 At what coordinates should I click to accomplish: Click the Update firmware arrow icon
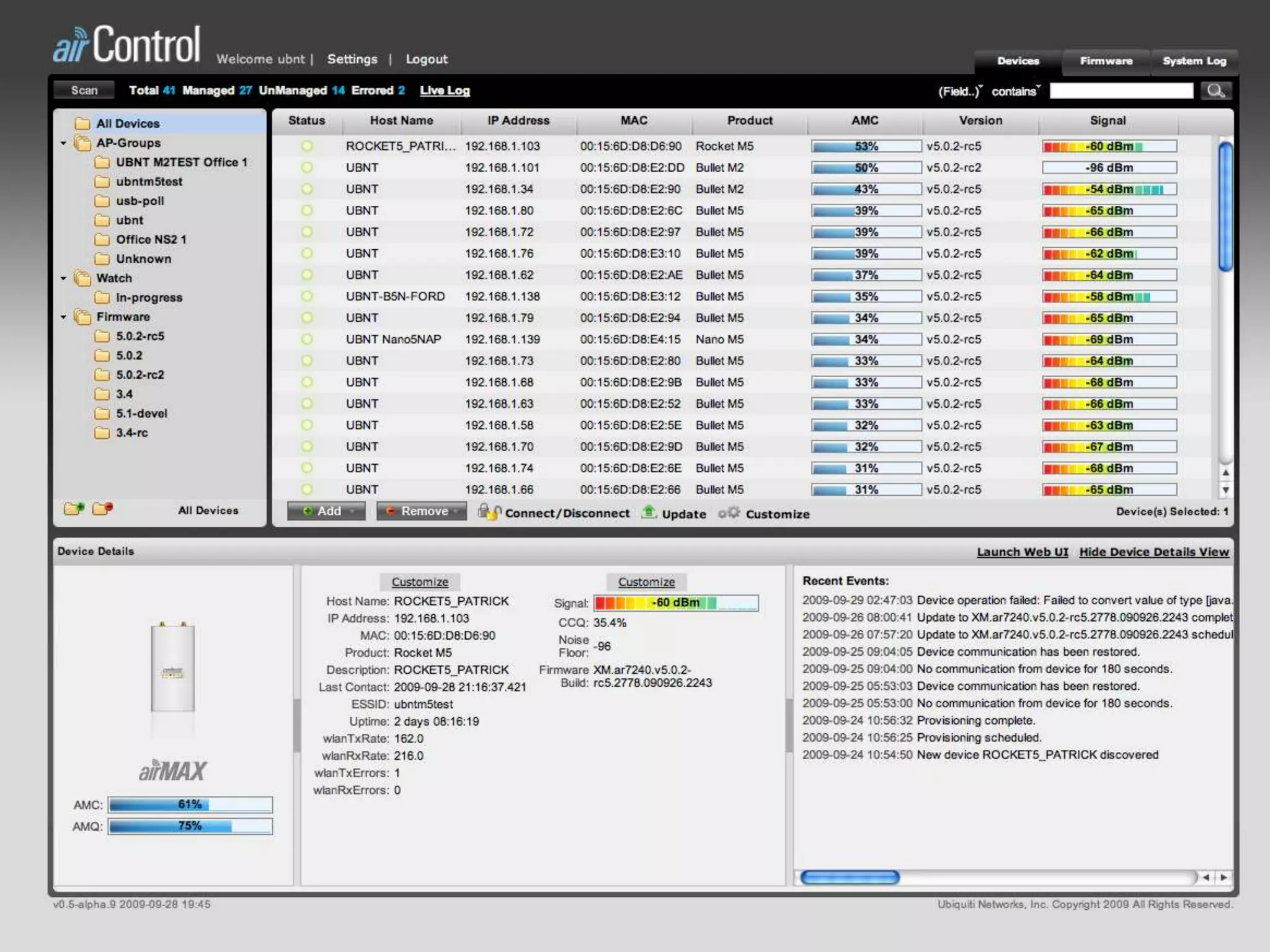(649, 512)
